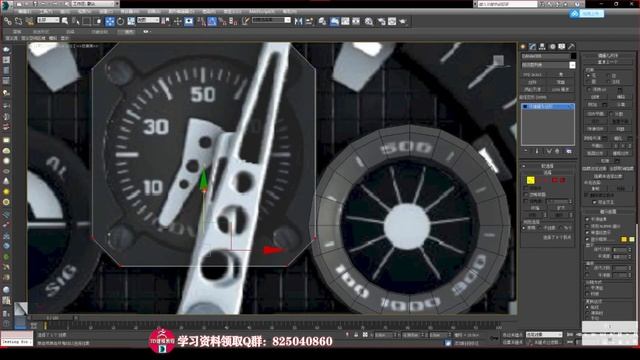Switch to the Hierarchy command panel tab
Screen dimensions: 640x360
[542, 47]
